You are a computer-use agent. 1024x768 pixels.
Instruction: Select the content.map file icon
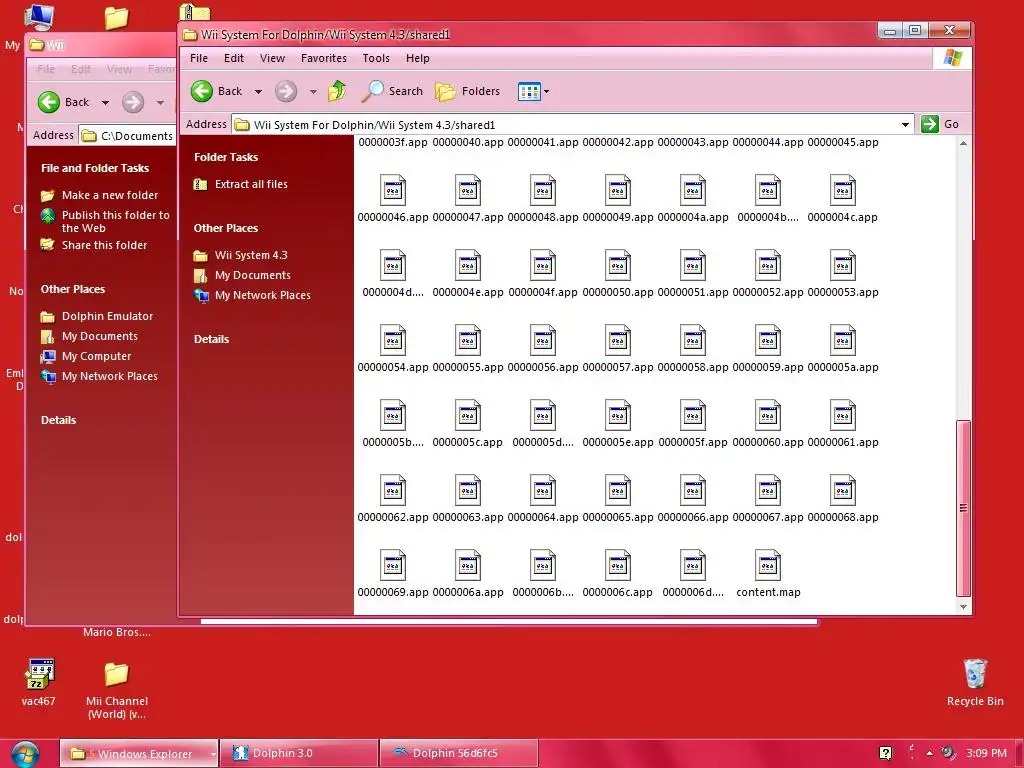pyautogui.click(x=768, y=566)
